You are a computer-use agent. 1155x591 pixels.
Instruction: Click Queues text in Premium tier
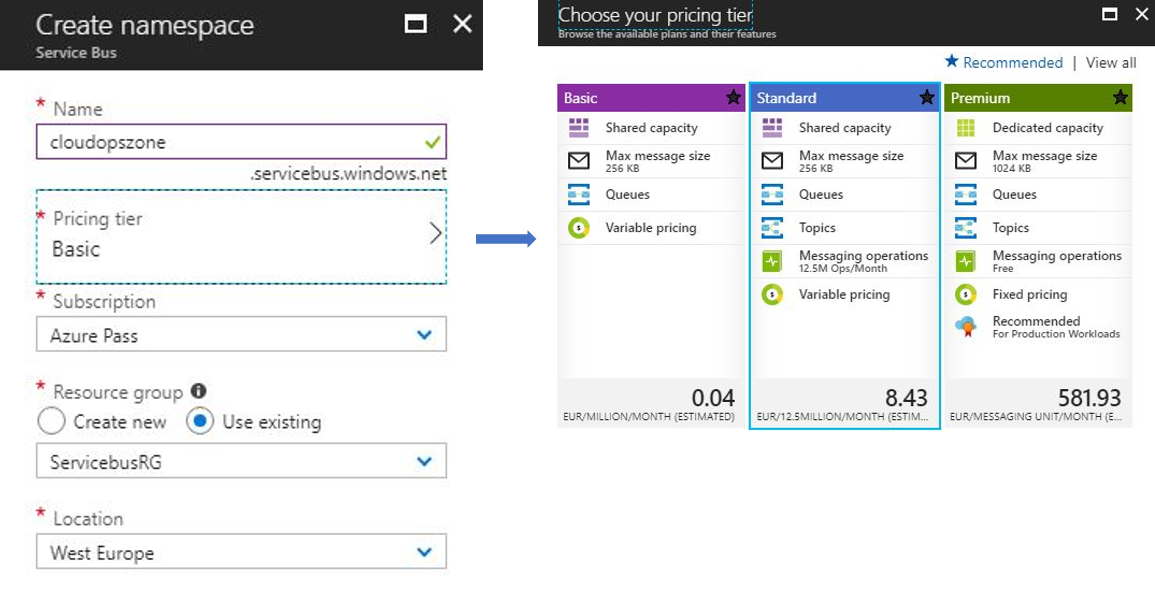pyautogui.click(x=1014, y=195)
